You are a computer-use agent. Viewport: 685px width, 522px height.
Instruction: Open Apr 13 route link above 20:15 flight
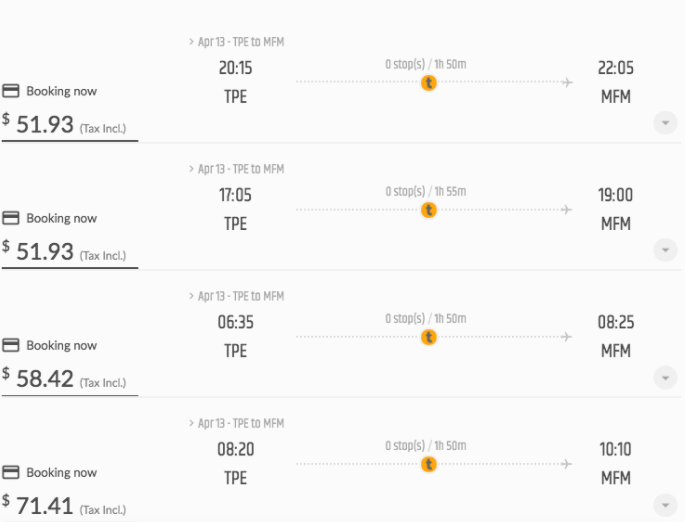(x=236, y=42)
